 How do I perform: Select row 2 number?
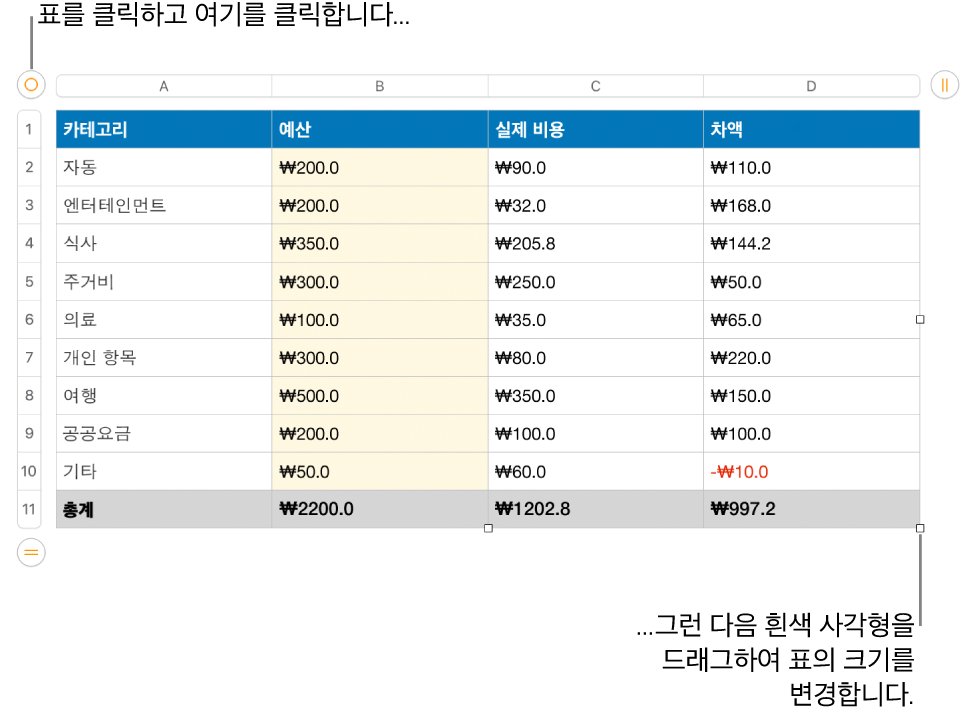point(29,167)
